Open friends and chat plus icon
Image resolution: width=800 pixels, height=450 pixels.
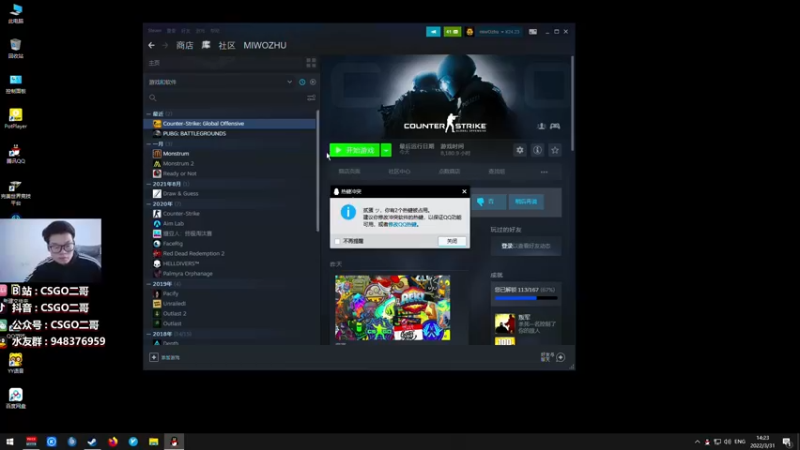(x=560, y=357)
